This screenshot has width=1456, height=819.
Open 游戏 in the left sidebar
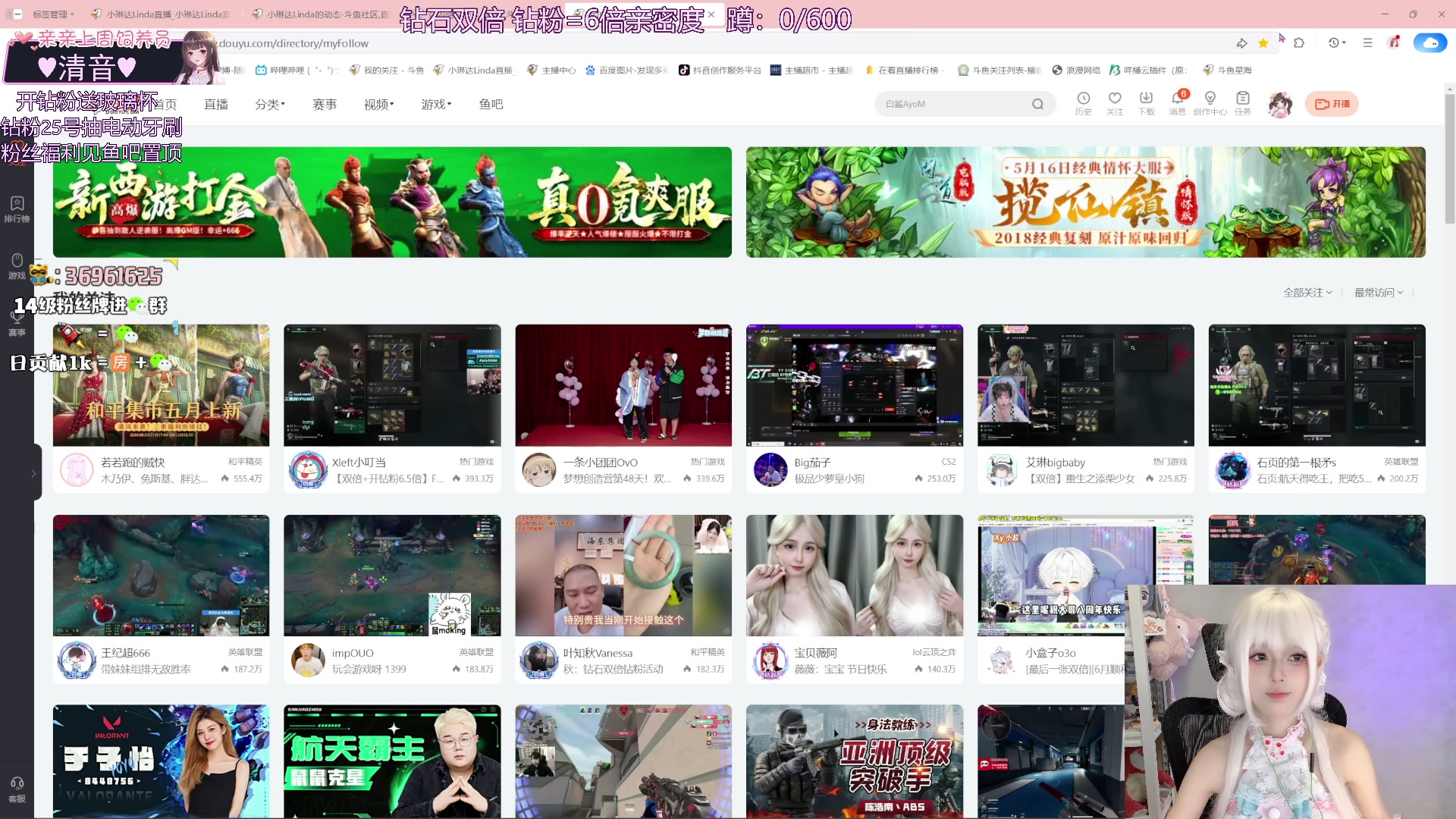coord(17,267)
